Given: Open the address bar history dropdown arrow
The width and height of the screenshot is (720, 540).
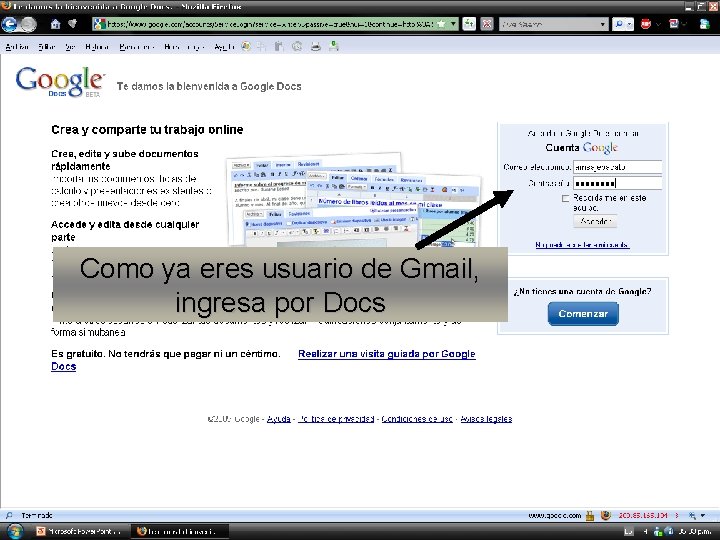Looking at the screenshot, I should (454, 24).
